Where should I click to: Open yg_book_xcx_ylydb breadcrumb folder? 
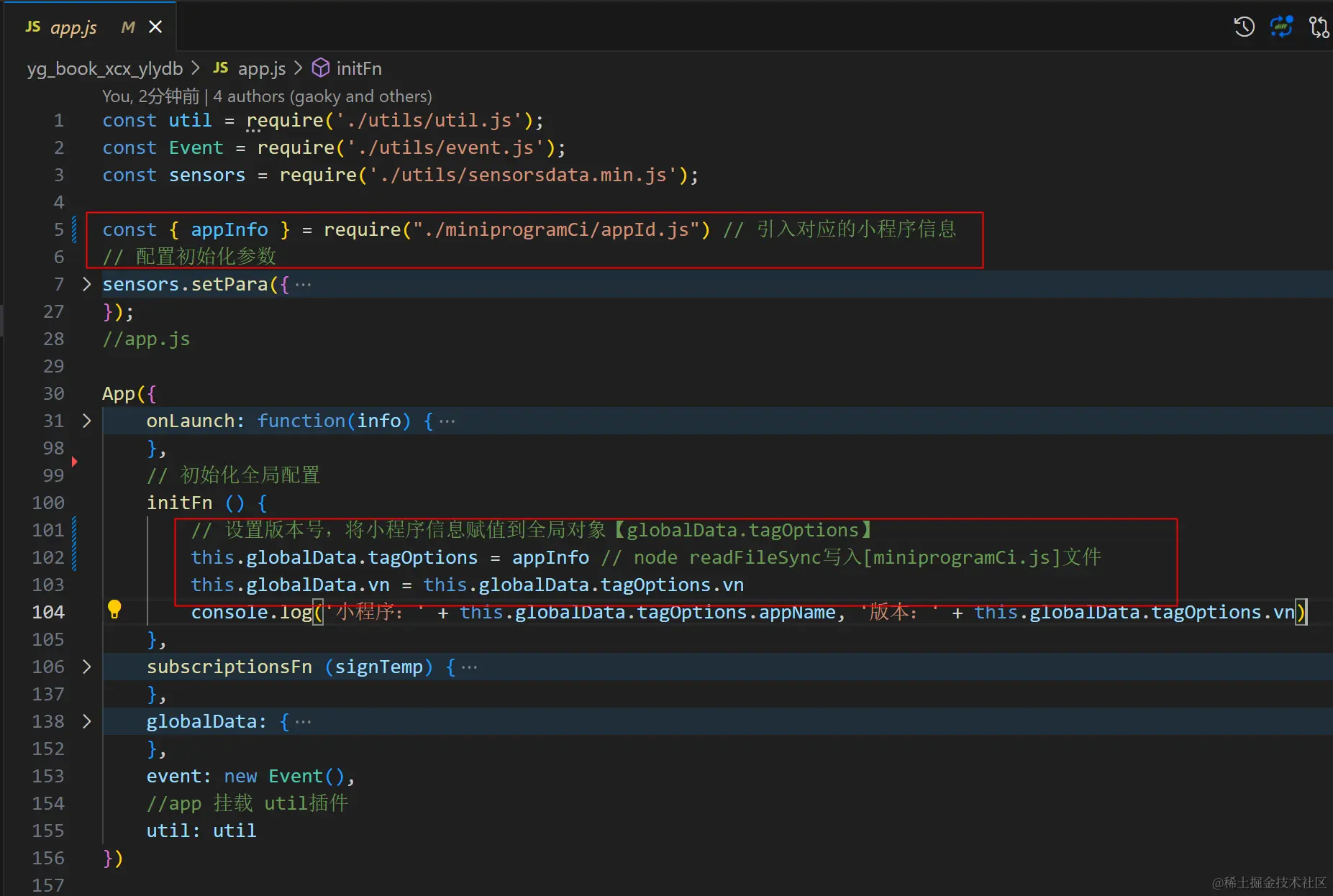coord(105,68)
